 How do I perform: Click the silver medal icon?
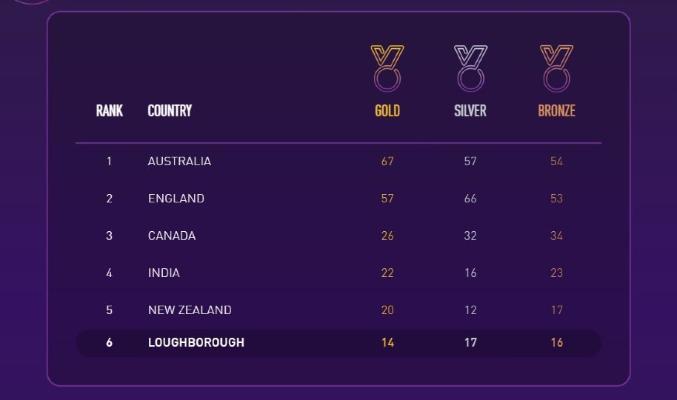point(470,66)
